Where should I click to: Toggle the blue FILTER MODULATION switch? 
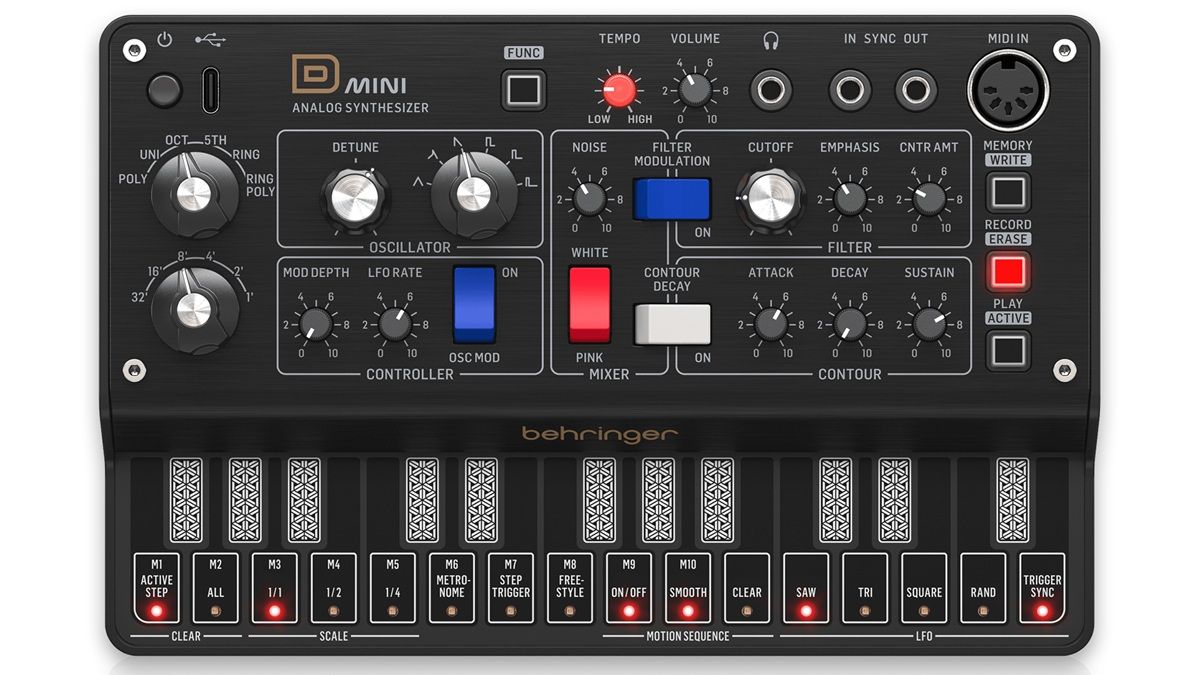[x=672, y=198]
